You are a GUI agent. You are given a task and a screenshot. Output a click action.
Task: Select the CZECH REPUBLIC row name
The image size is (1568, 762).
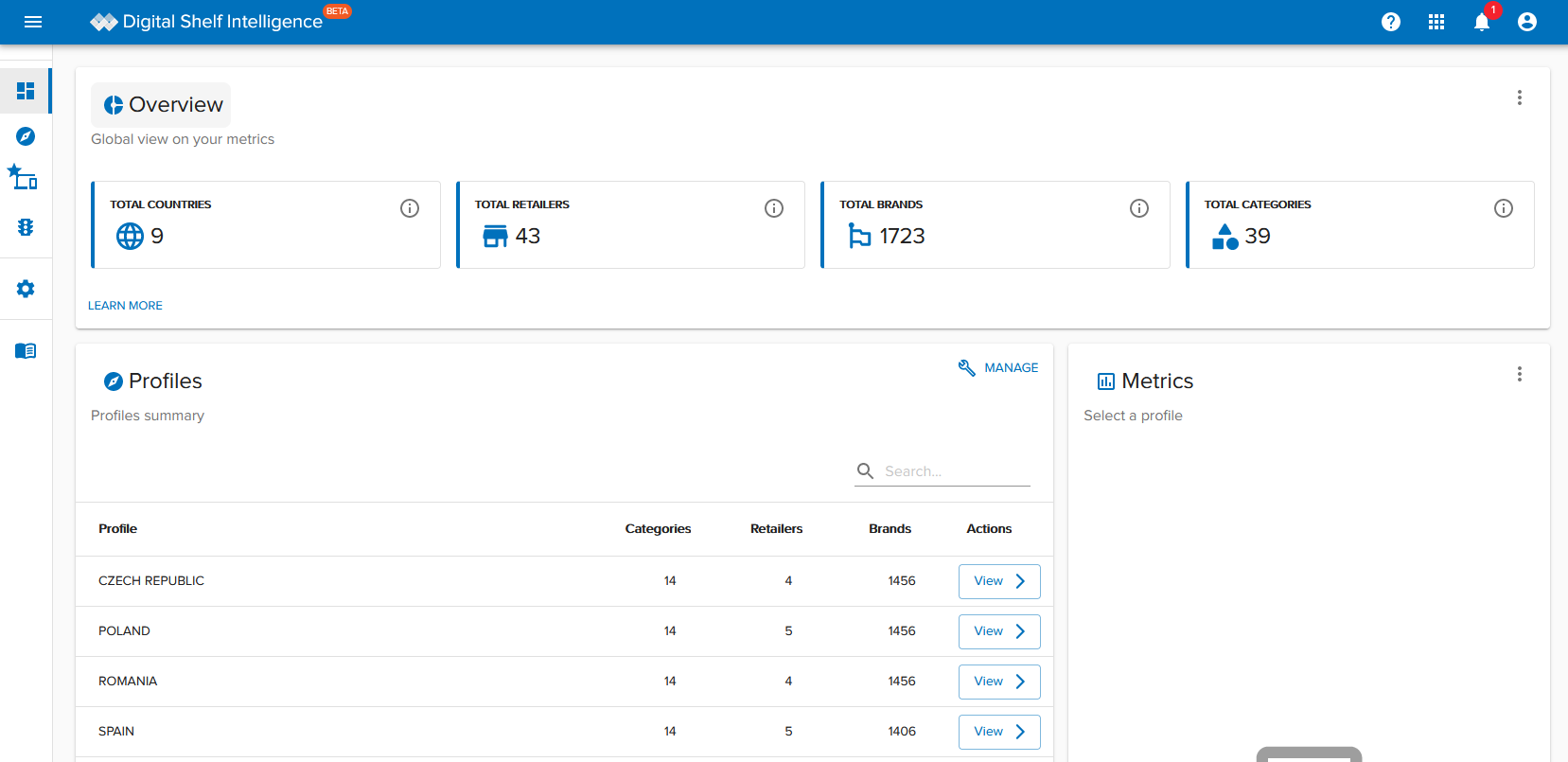pyautogui.click(x=151, y=581)
